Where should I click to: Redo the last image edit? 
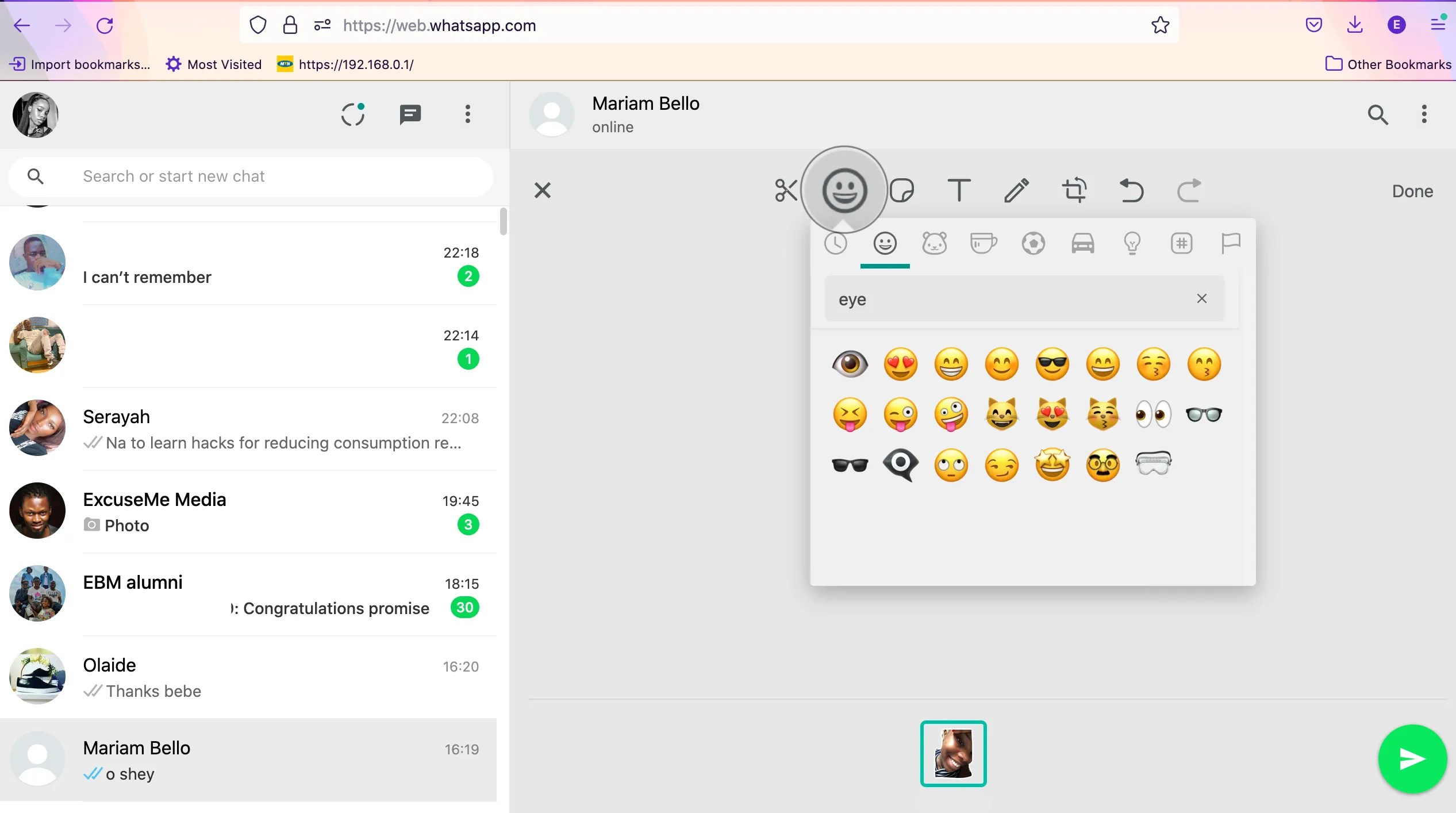(x=1188, y=190)
